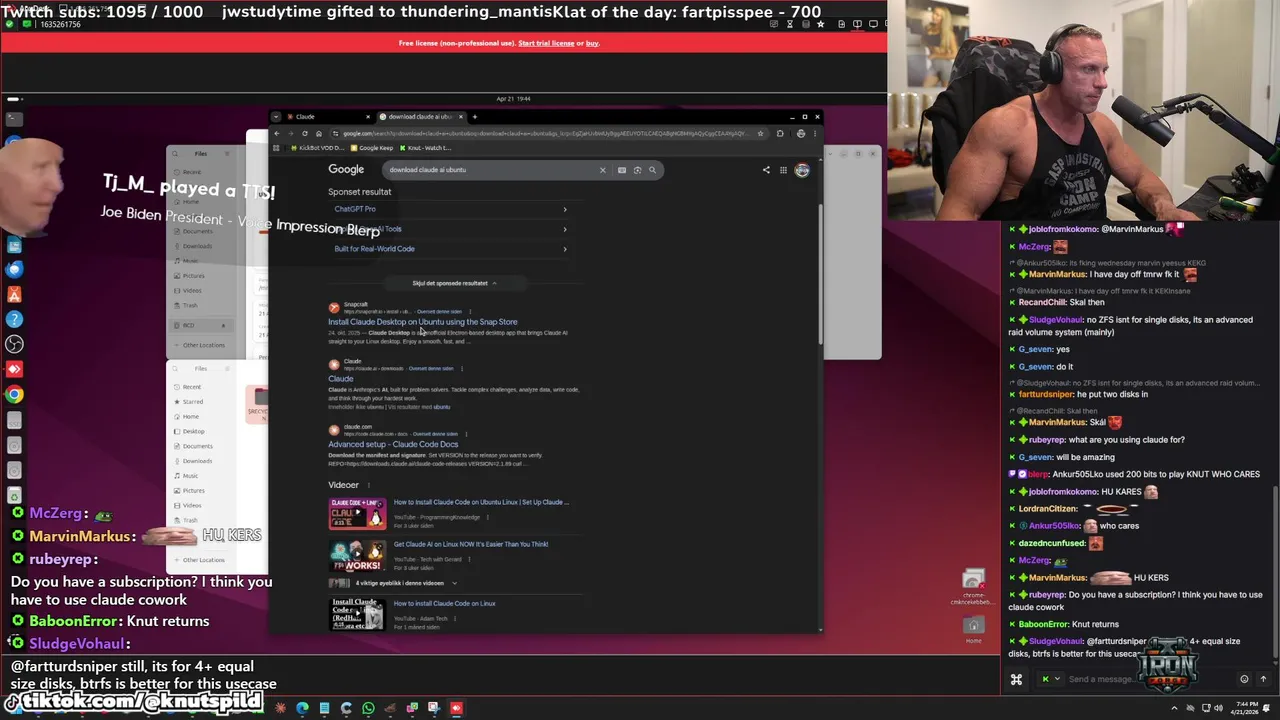Open Knut - Watch bookmark
The width and height of the screenshot is (1280, 720).
tap(425, 148)
